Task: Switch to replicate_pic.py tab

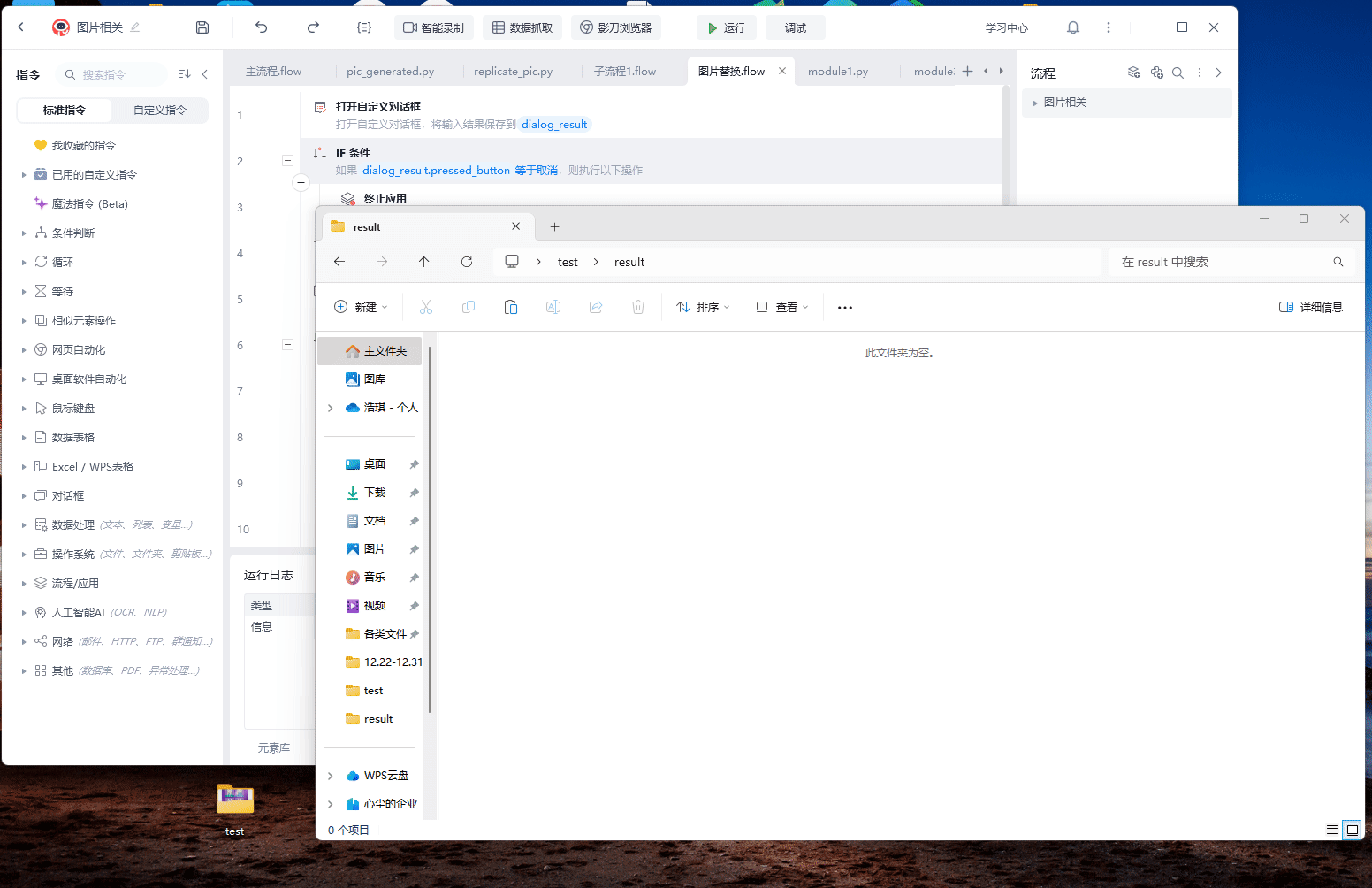Action: [x=513, y=72]
